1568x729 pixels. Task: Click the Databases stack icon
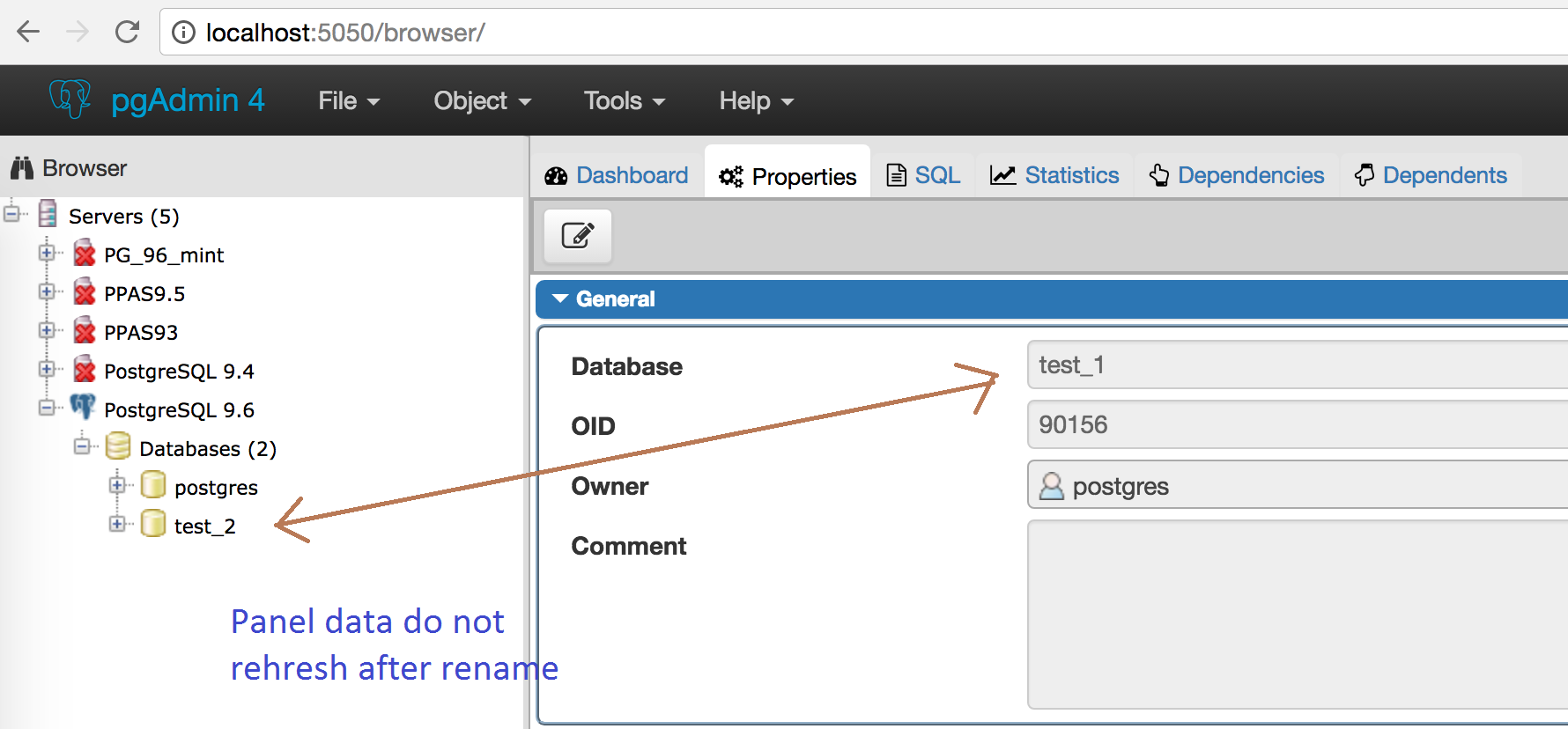point(118,447)
